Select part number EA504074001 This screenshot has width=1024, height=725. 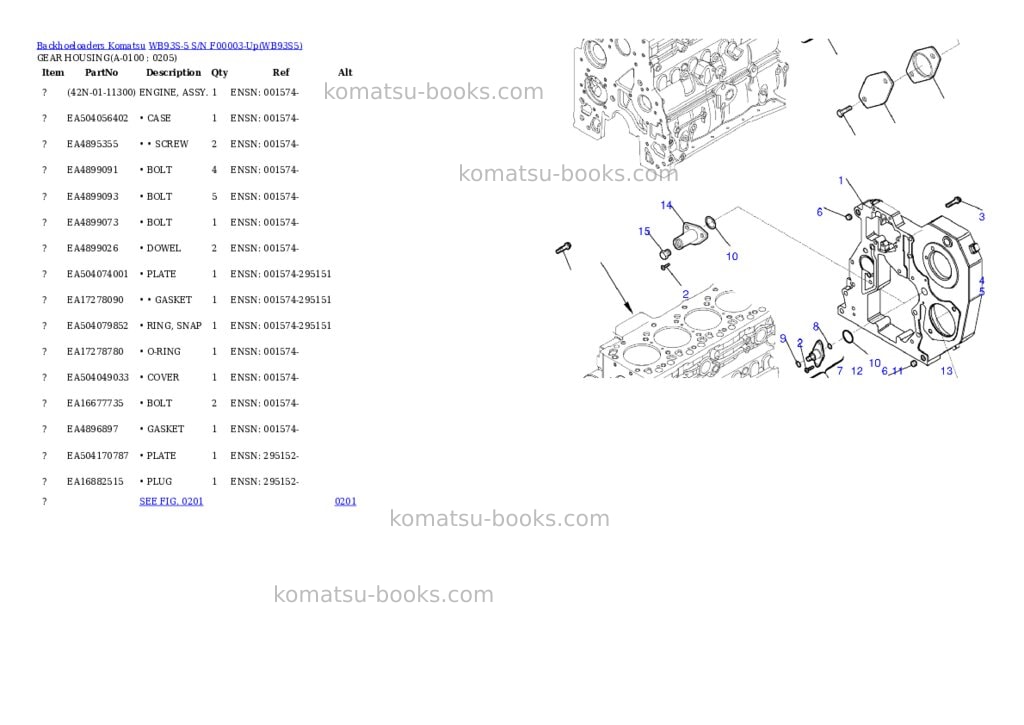coord(97,274)
